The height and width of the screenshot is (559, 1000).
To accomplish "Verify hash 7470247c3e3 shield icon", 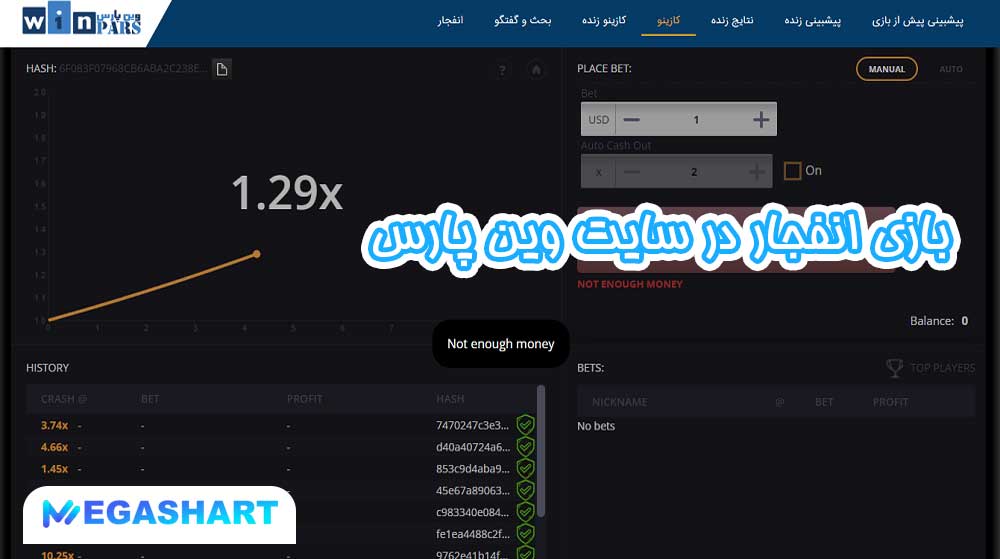I will 526,425.
